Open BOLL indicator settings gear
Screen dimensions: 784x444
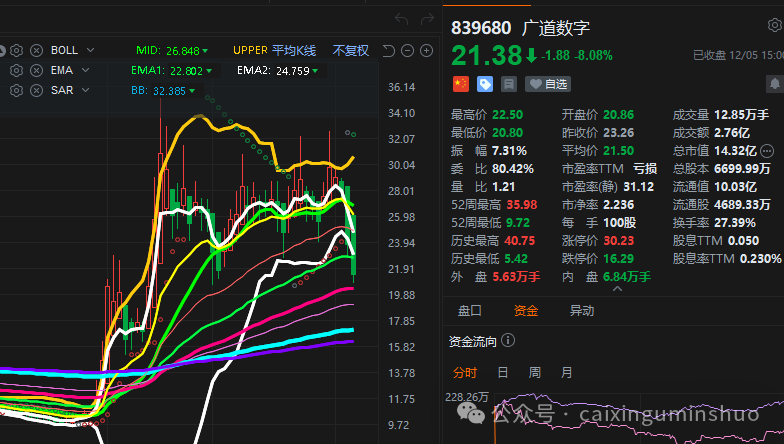pyautogui.click(x=16, y=50)
